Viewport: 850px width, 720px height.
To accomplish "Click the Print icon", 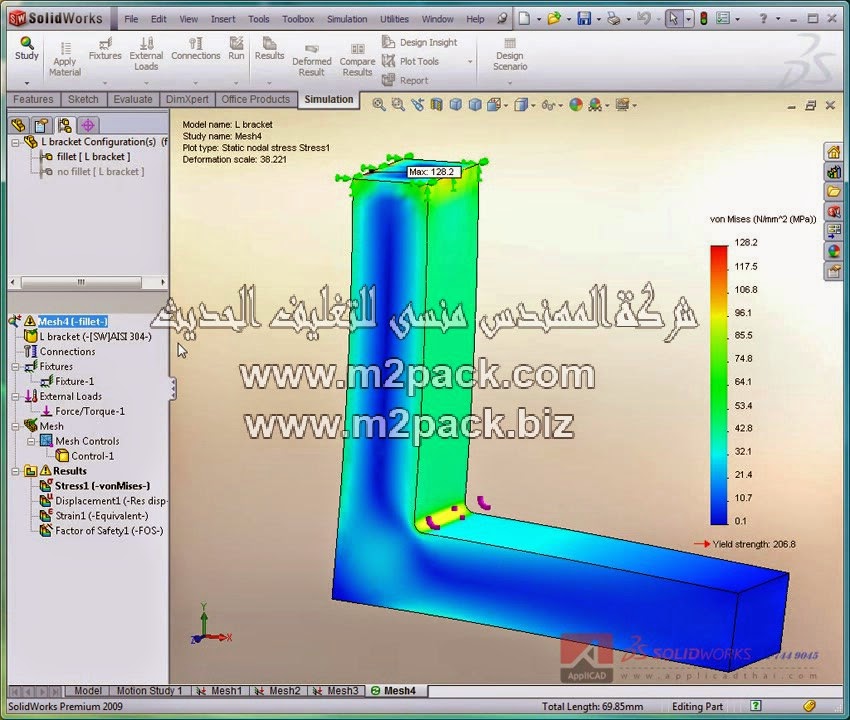I will (614, 19).
